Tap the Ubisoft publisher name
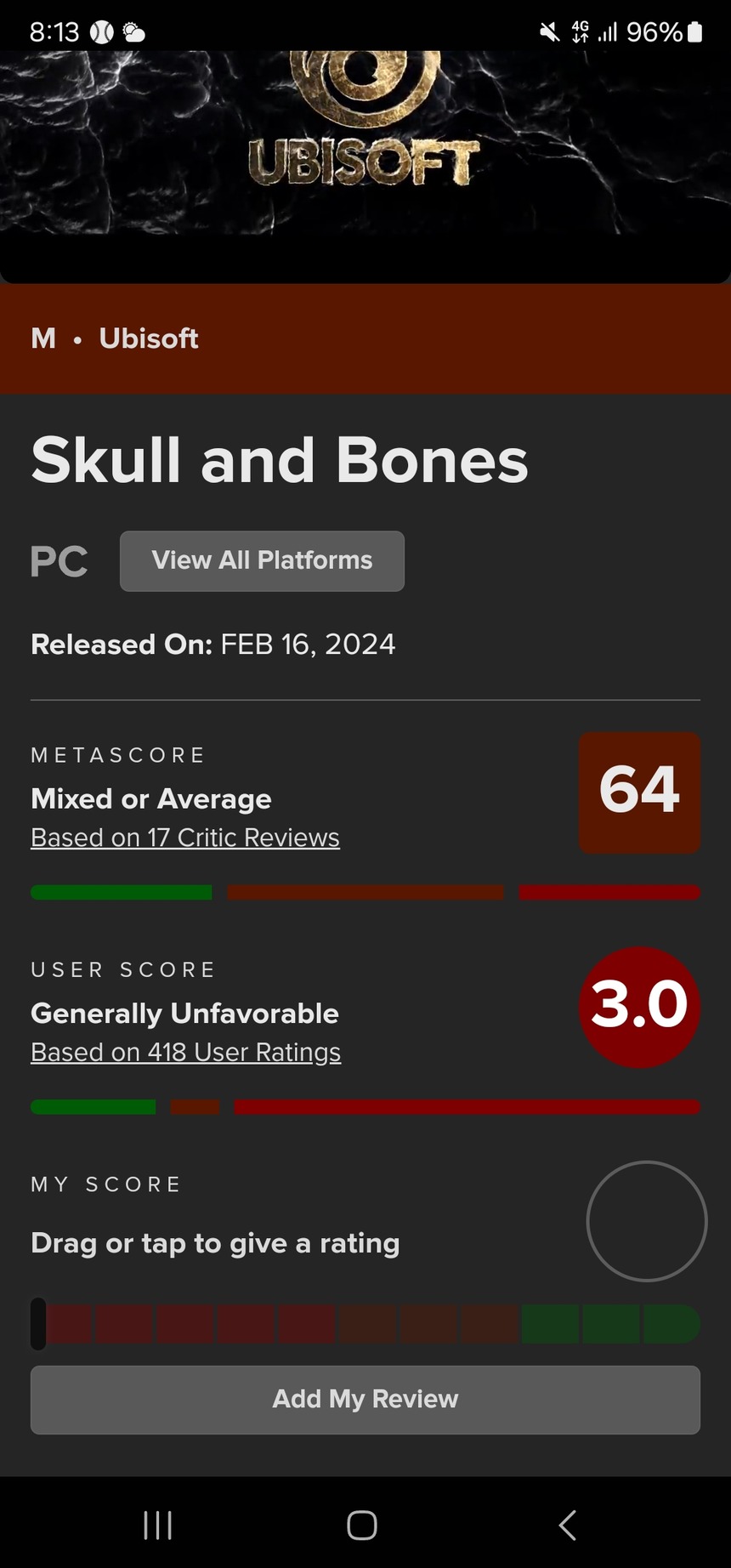 pos(149,338)
